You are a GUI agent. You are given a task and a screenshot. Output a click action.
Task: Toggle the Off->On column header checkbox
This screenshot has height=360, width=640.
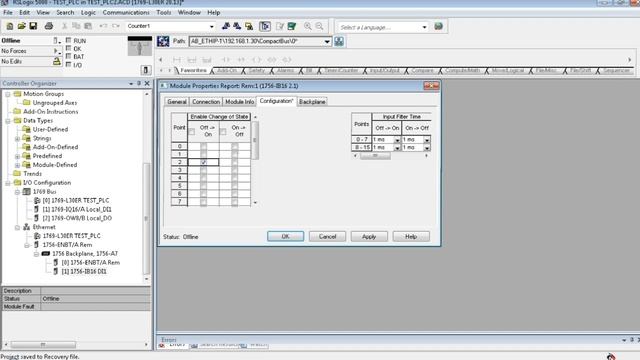click(192, 132)
